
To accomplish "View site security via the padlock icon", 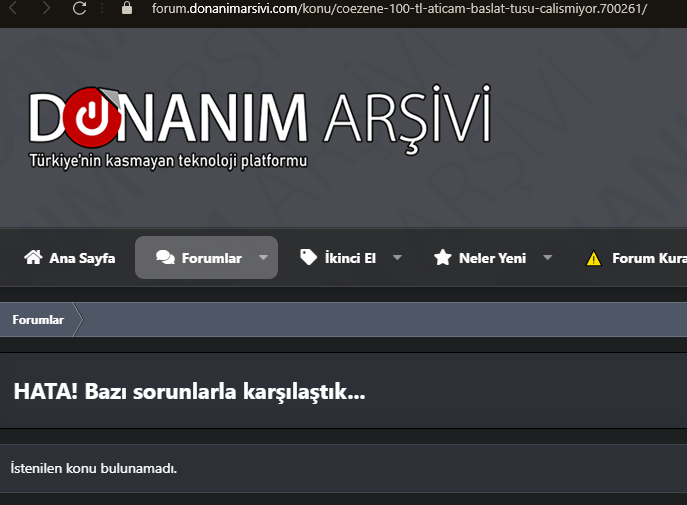I will (127, 8).
